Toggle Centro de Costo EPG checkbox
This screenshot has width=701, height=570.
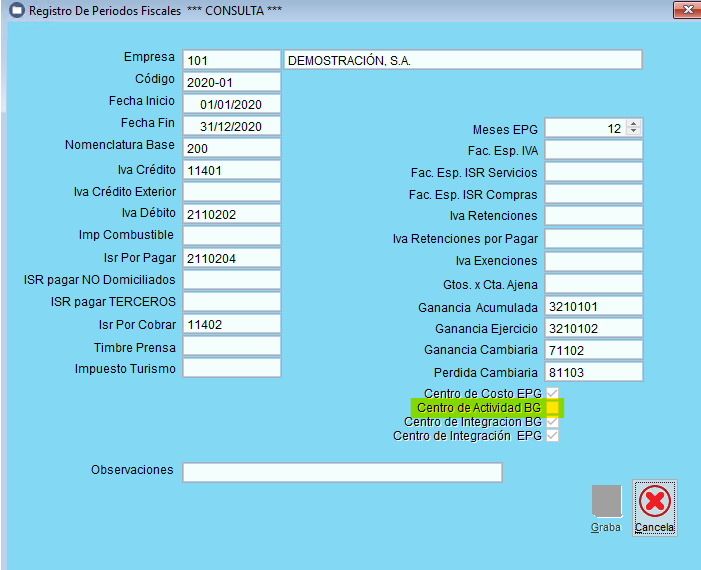click(x=552, y=394)
